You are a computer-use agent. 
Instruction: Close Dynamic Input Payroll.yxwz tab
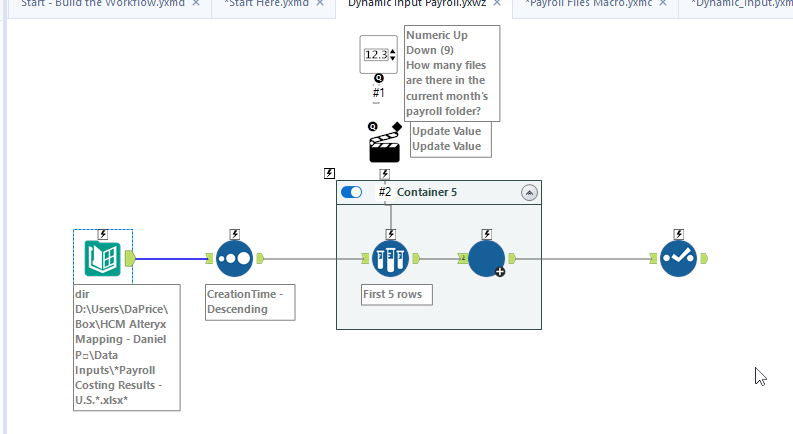497,3
